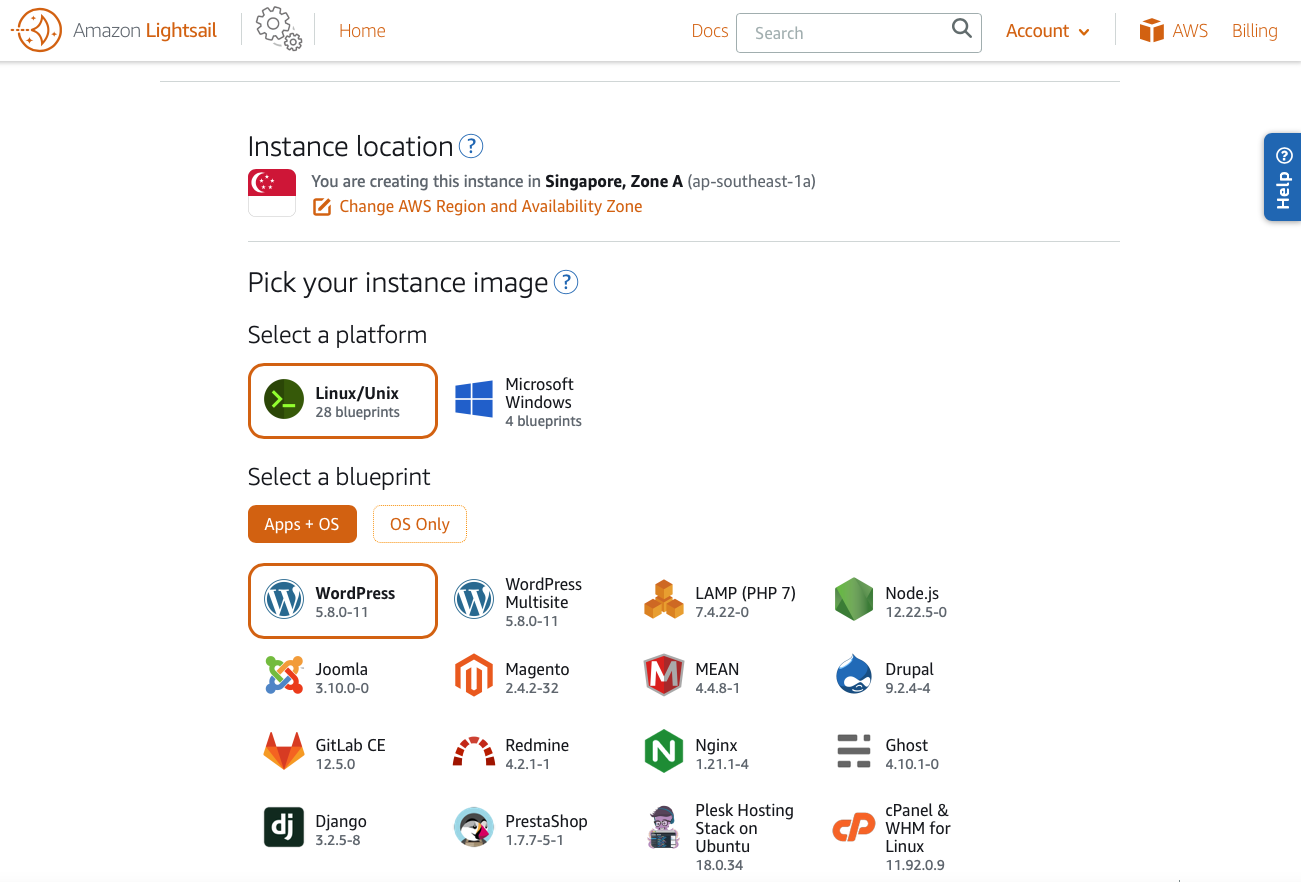This screenshot has width=1301, height=882.
Task: Switch to Apps + OS blueprints
Action: point(302,524)
